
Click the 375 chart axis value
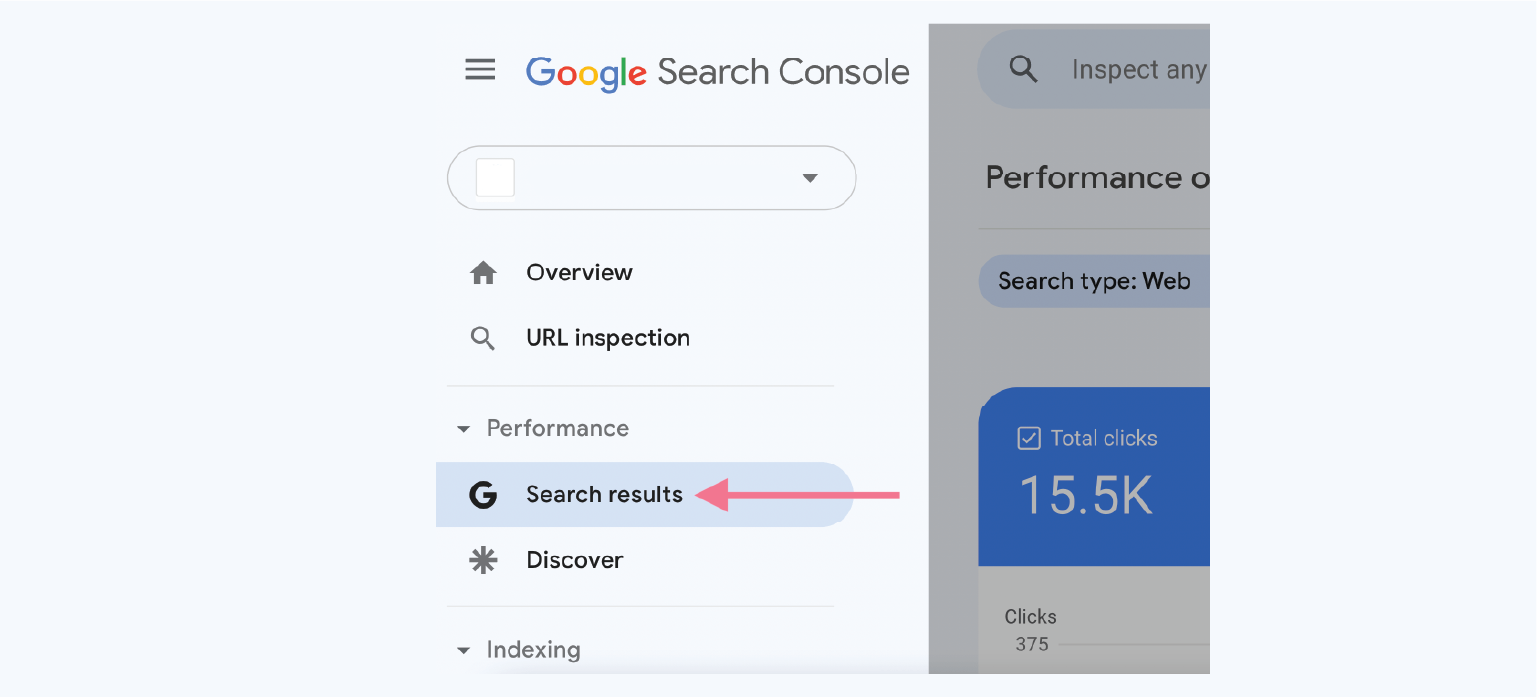point(1032,644)
